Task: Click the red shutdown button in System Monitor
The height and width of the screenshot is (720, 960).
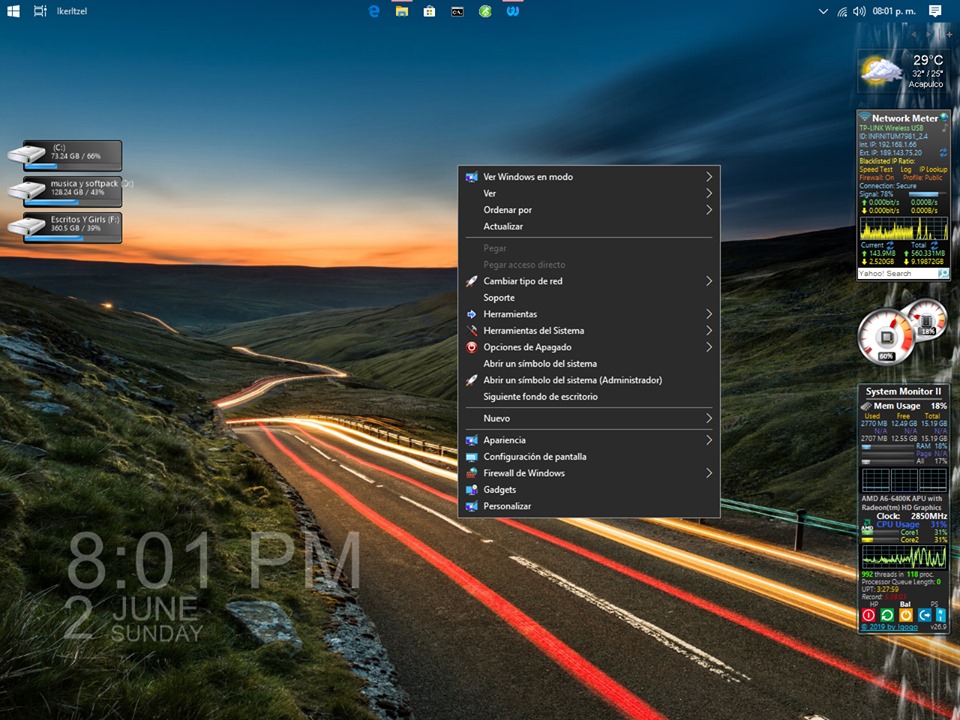Action: (868, 615)
